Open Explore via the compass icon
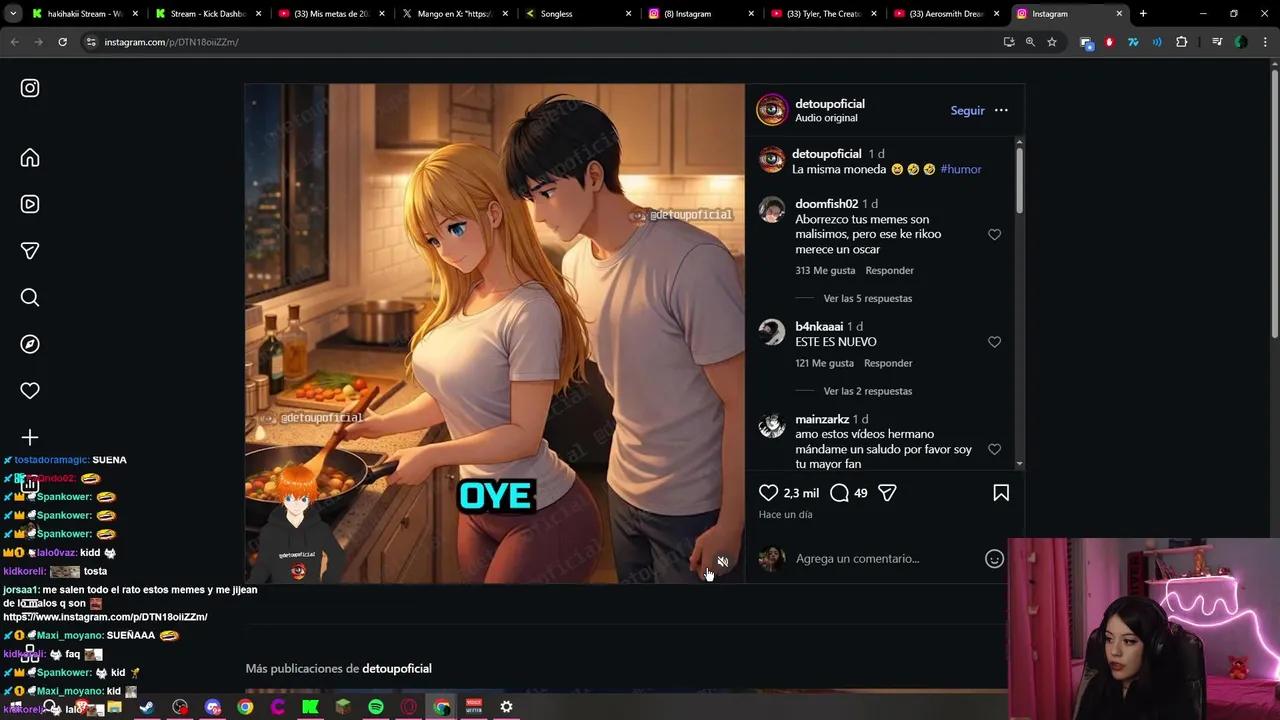 pyautogui.click(x=30, y=344)
